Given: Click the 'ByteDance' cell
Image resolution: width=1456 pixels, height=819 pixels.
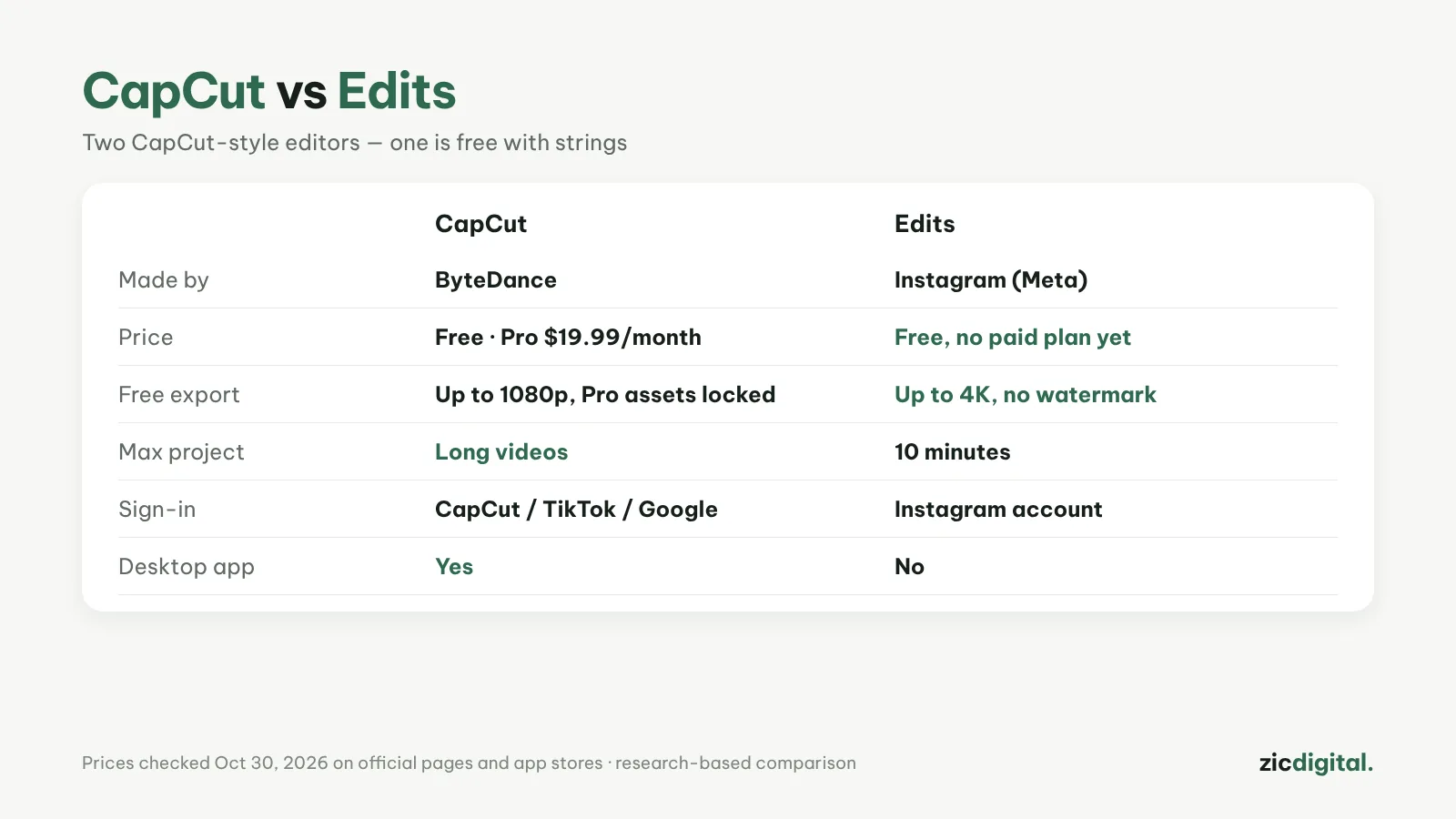Looking at the screenshot, I should 496,280.
